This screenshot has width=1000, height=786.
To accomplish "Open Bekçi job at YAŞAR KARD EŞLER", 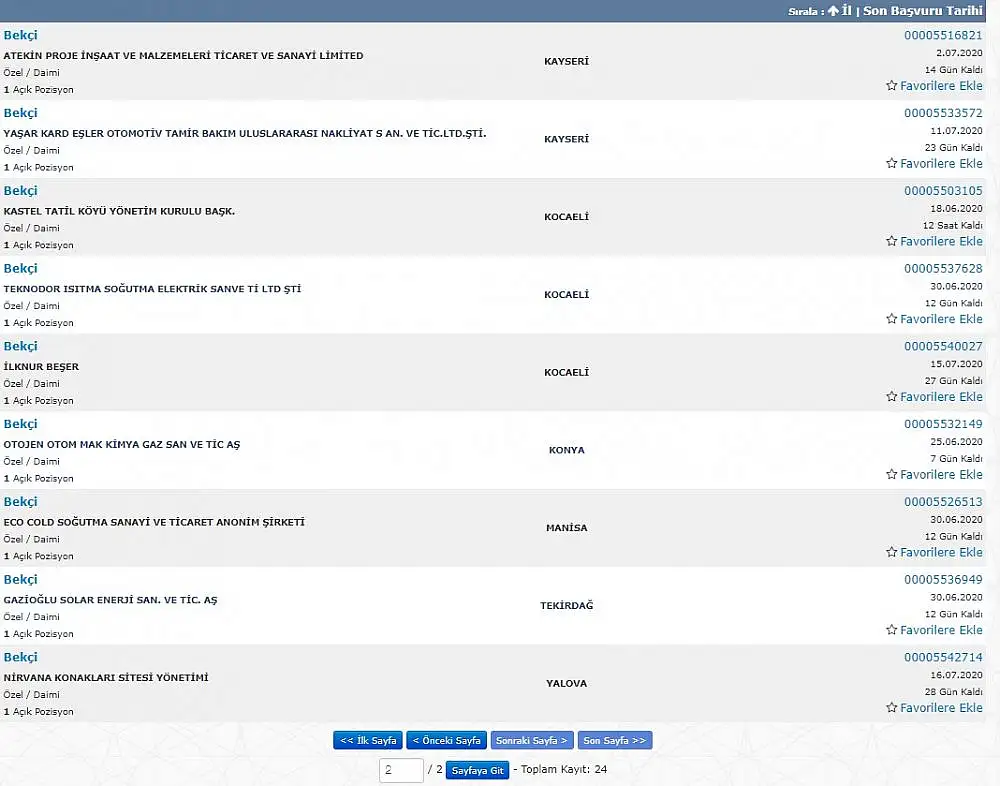I will pyautogui.click(x=20, y=113).
